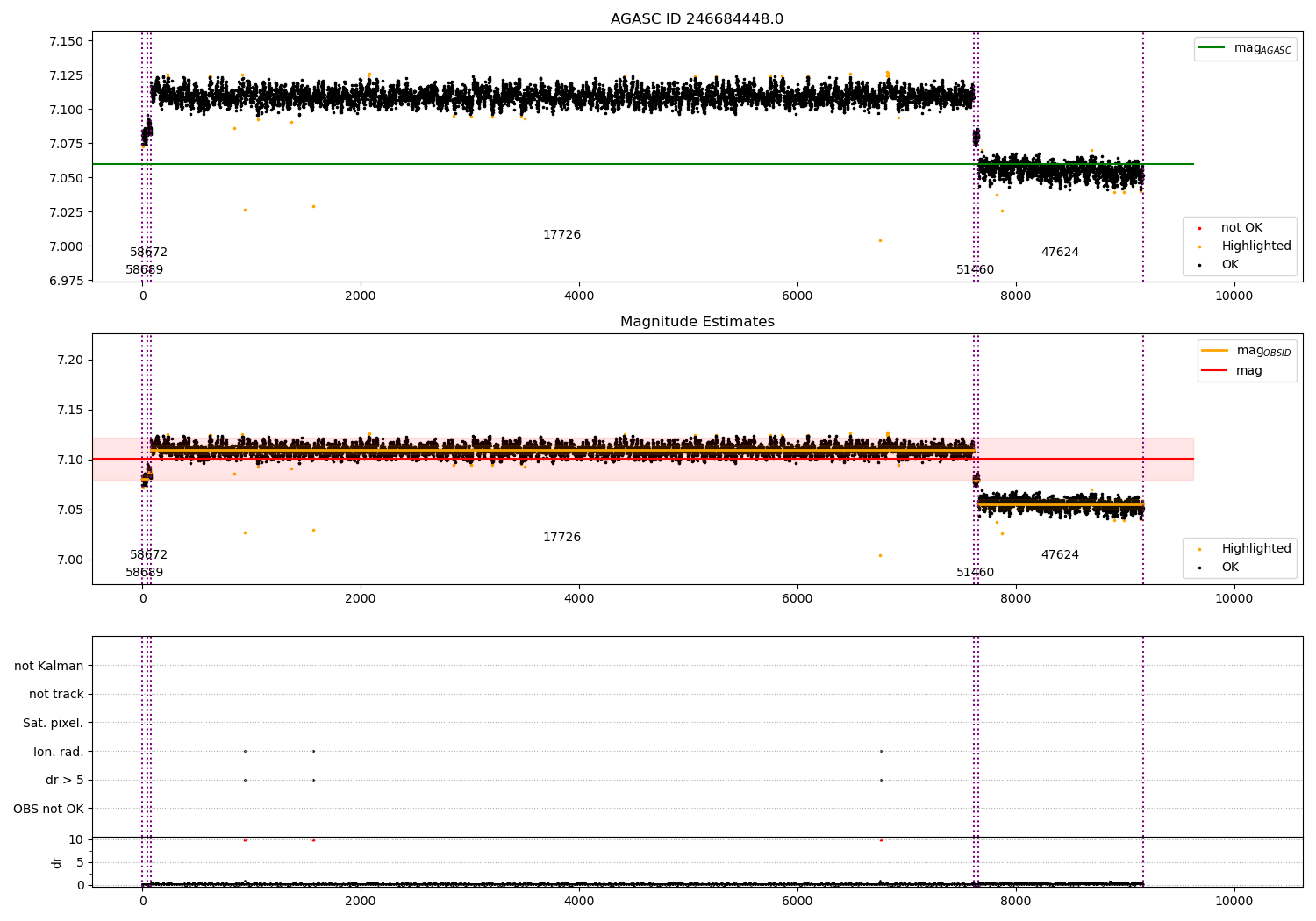Image resolution: width=1316 pixels, height=921 pixels.
Task: Click "Highlighted" in the top plot legend
Action: [1255, 246]
